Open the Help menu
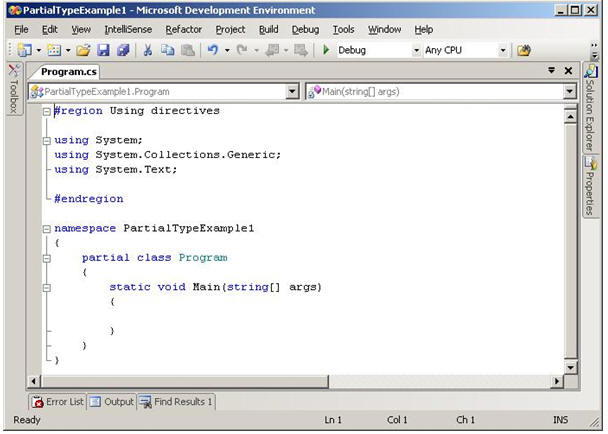The width and height of the screenshot is (608, 434). tap(423, 30)
